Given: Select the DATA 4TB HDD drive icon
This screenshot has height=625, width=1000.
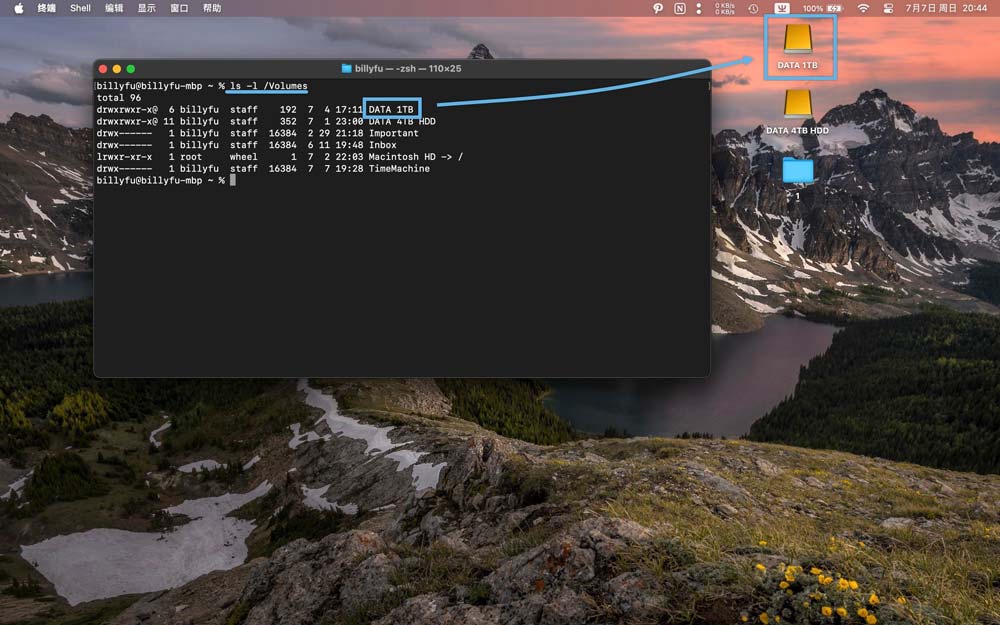Looking at the screenshot, I should (798, 104).
